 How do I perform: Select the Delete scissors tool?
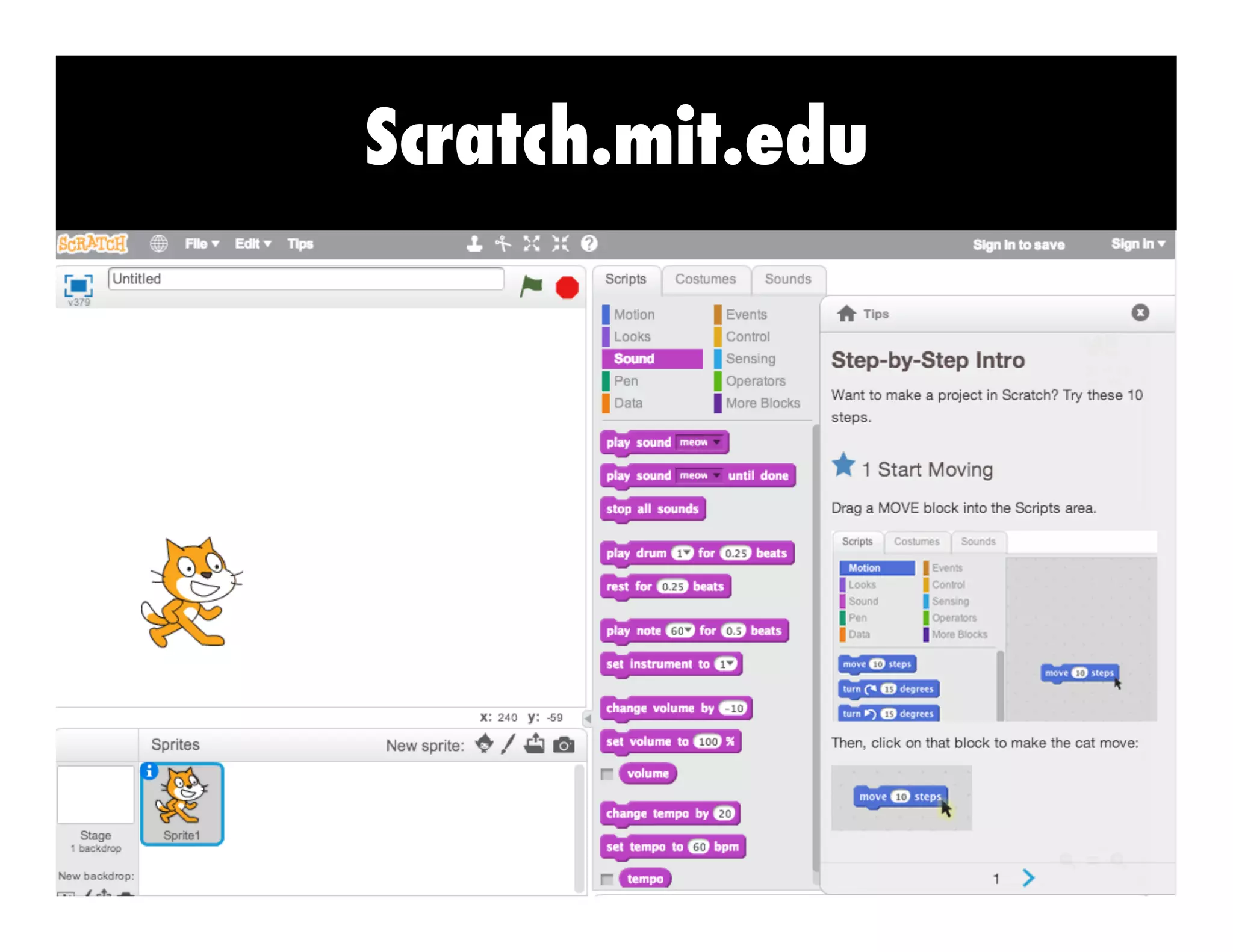coord(503,244)
